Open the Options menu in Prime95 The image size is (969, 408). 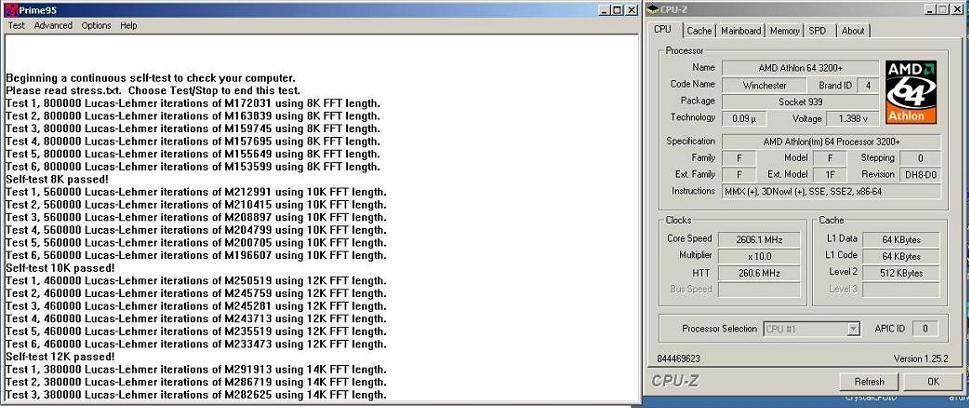click(x=96, y=25)
